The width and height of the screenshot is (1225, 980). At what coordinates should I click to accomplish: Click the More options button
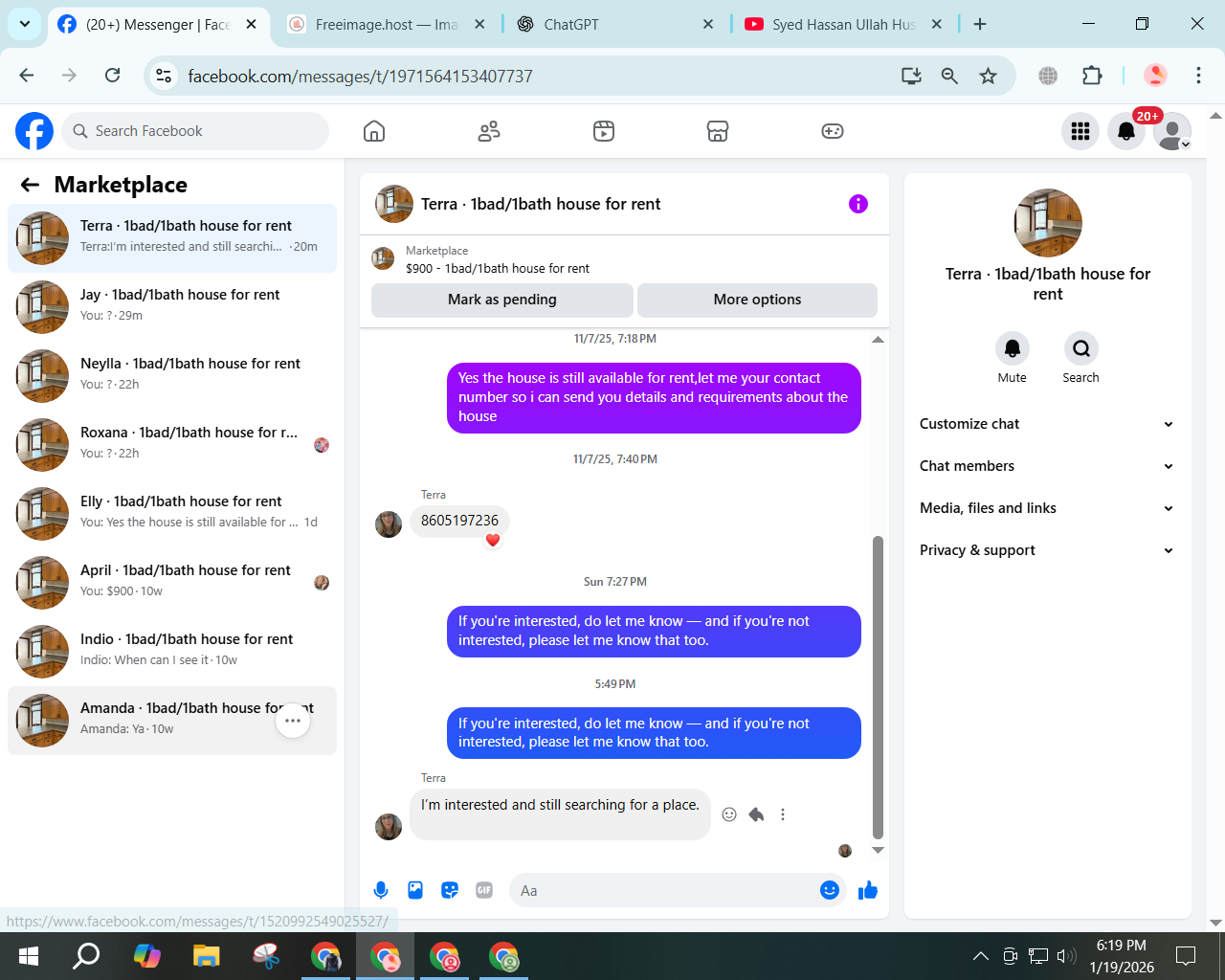[x=757, y=300]
